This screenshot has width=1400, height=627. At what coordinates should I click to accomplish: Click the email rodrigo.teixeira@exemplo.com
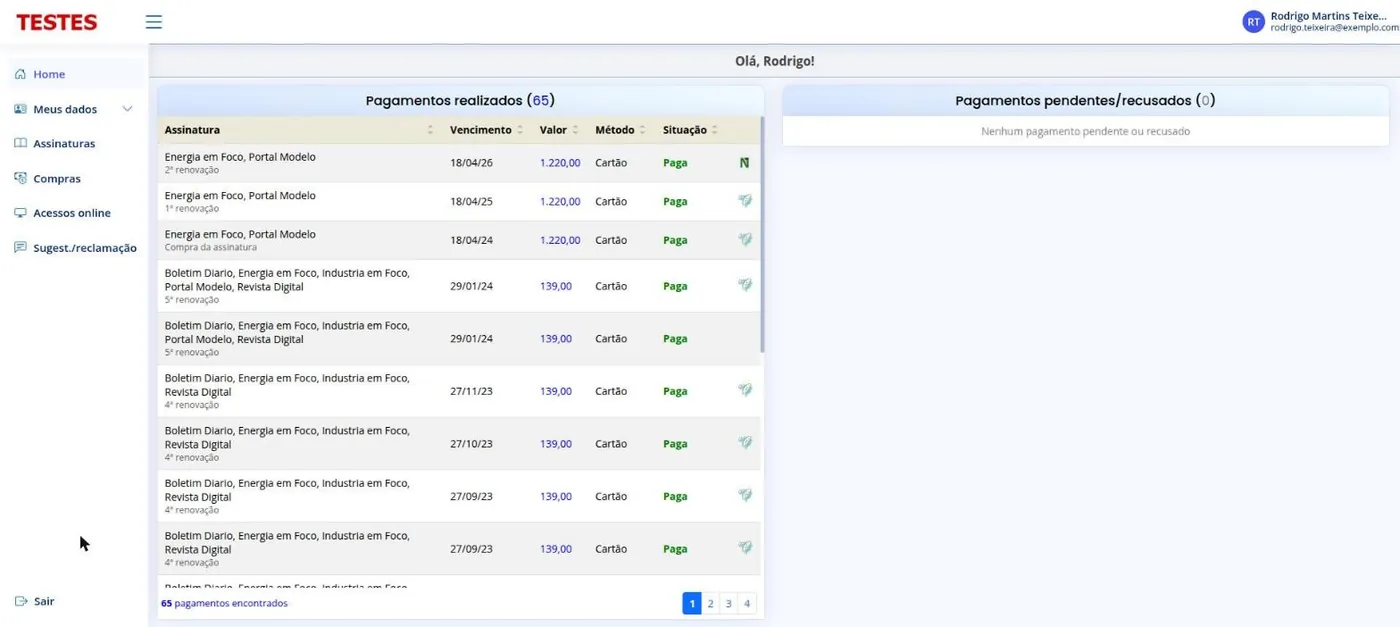coord(1334,29)
